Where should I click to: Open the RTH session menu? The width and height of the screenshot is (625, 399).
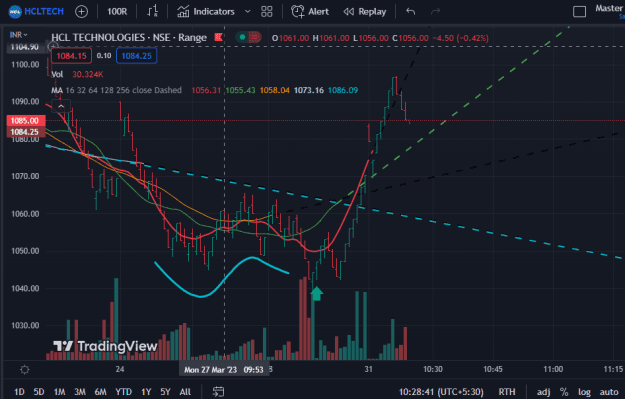coord(507,392)
